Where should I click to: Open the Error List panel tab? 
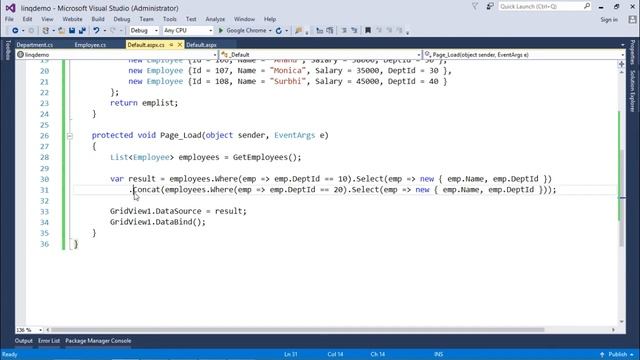tap(49, 341)
